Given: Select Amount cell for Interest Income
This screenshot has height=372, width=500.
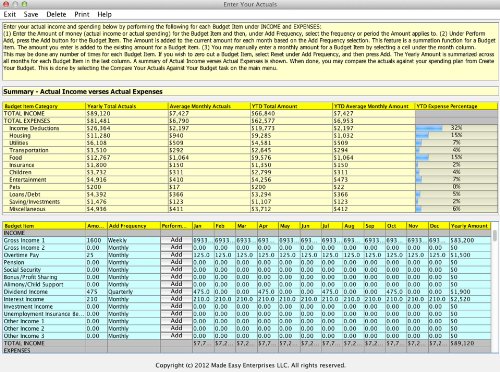Looking at the screenshot, I should (96, 299).
